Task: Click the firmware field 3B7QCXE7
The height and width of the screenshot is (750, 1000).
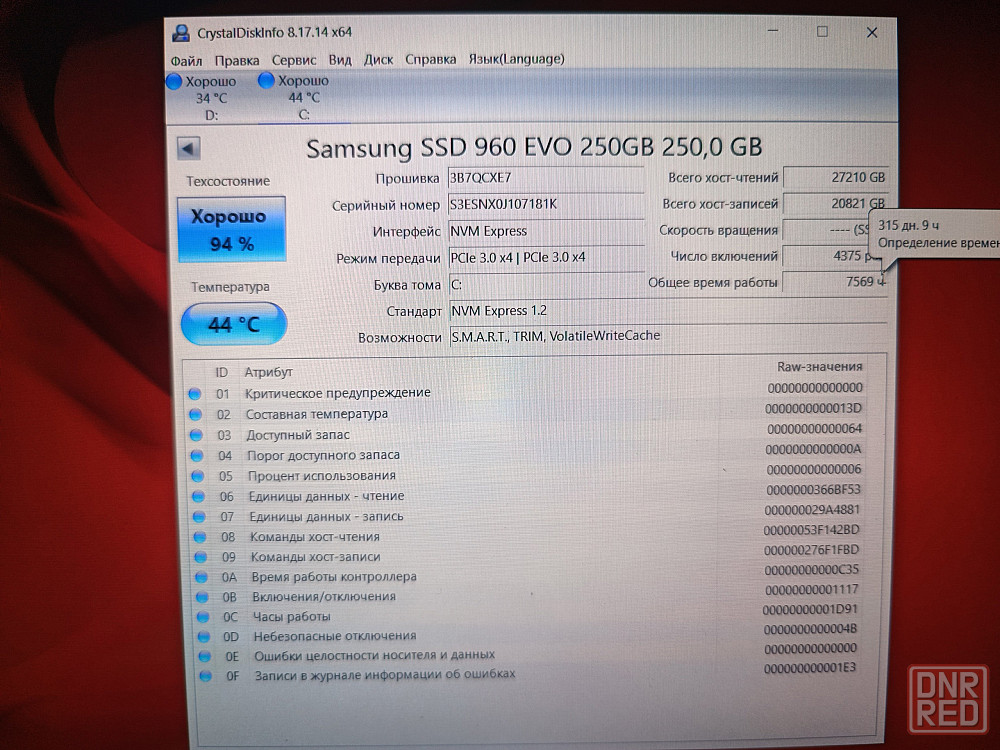Action: 546,178
